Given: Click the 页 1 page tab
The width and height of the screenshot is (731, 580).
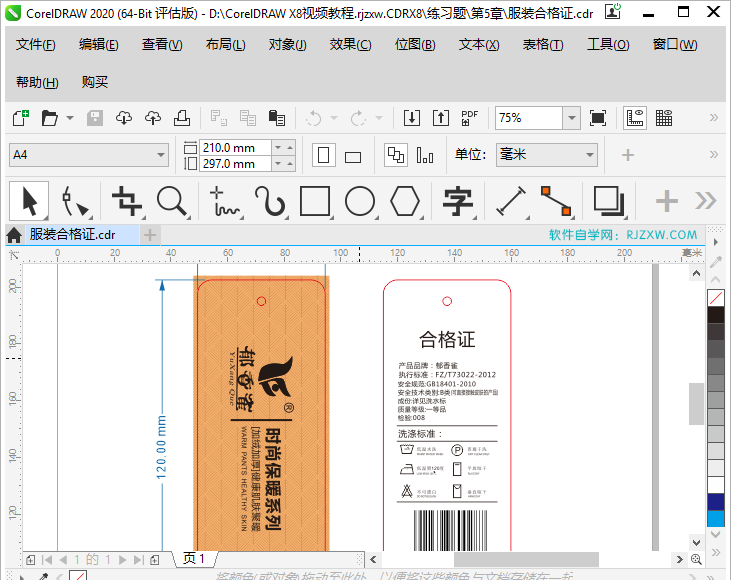Looking at the screenshot, I should (x=193, y=559).
